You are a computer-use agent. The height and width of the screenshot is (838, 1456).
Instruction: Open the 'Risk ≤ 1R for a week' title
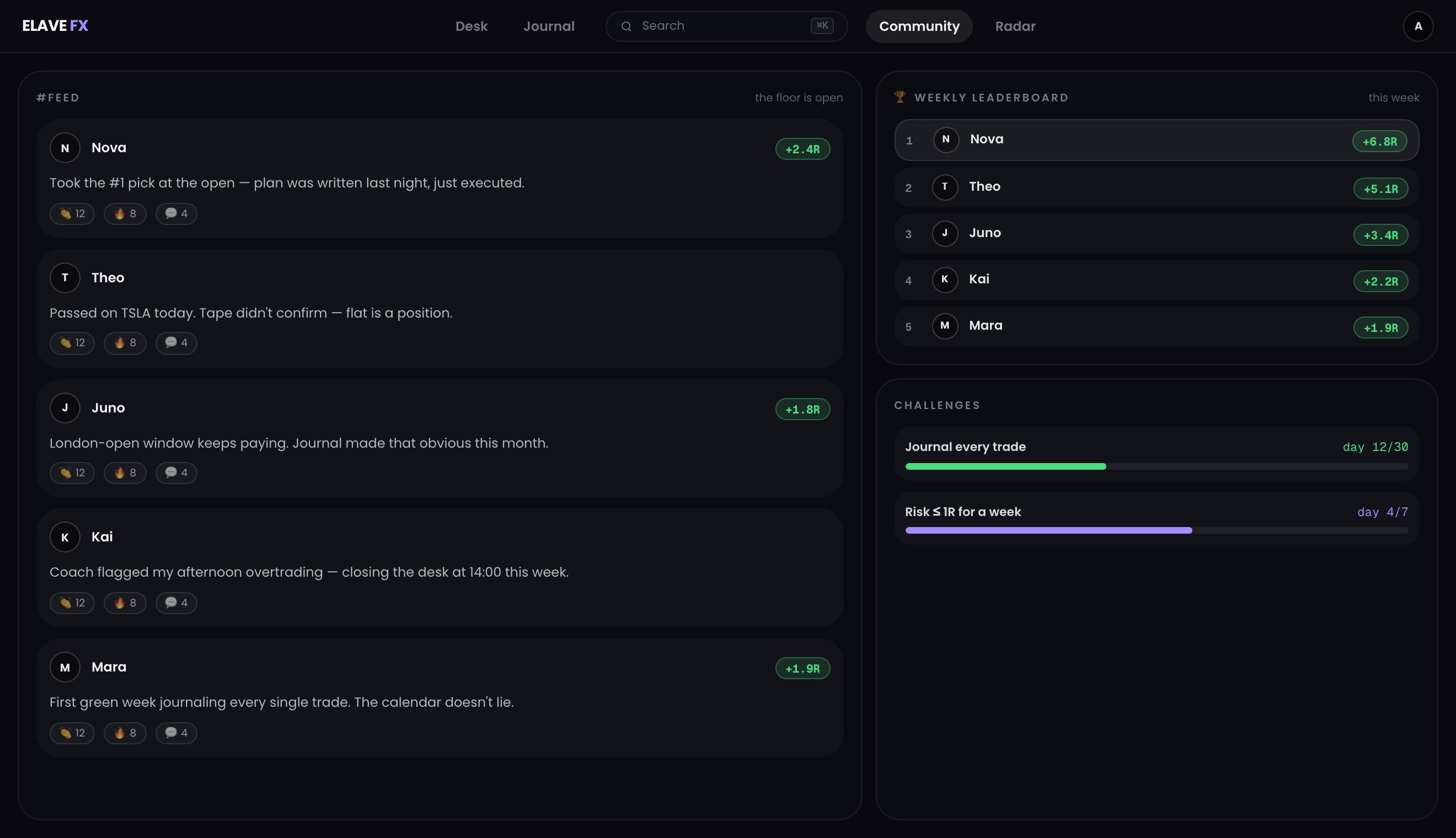tap(963, 512)
